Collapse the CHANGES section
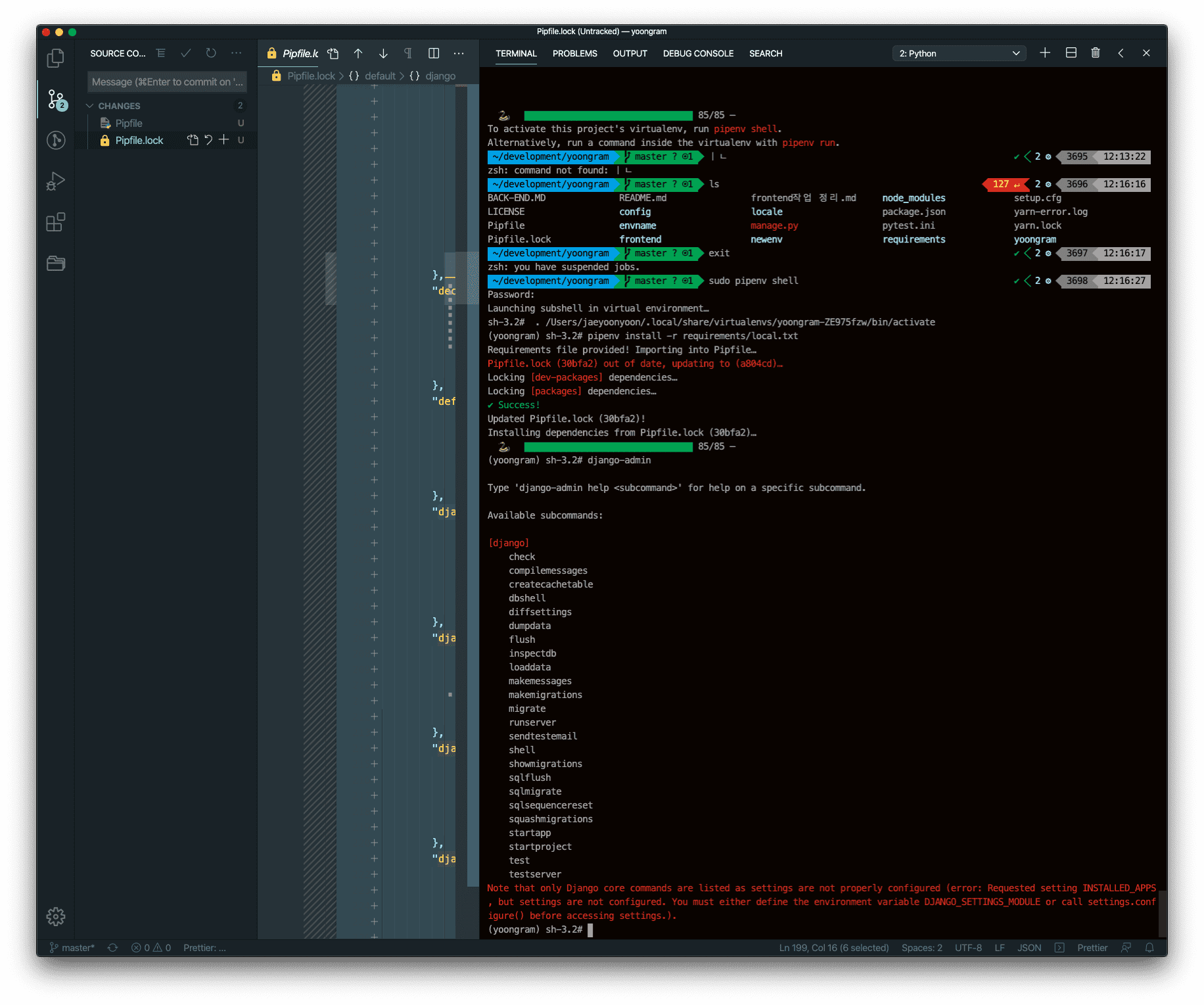 (x=90, y=106)
